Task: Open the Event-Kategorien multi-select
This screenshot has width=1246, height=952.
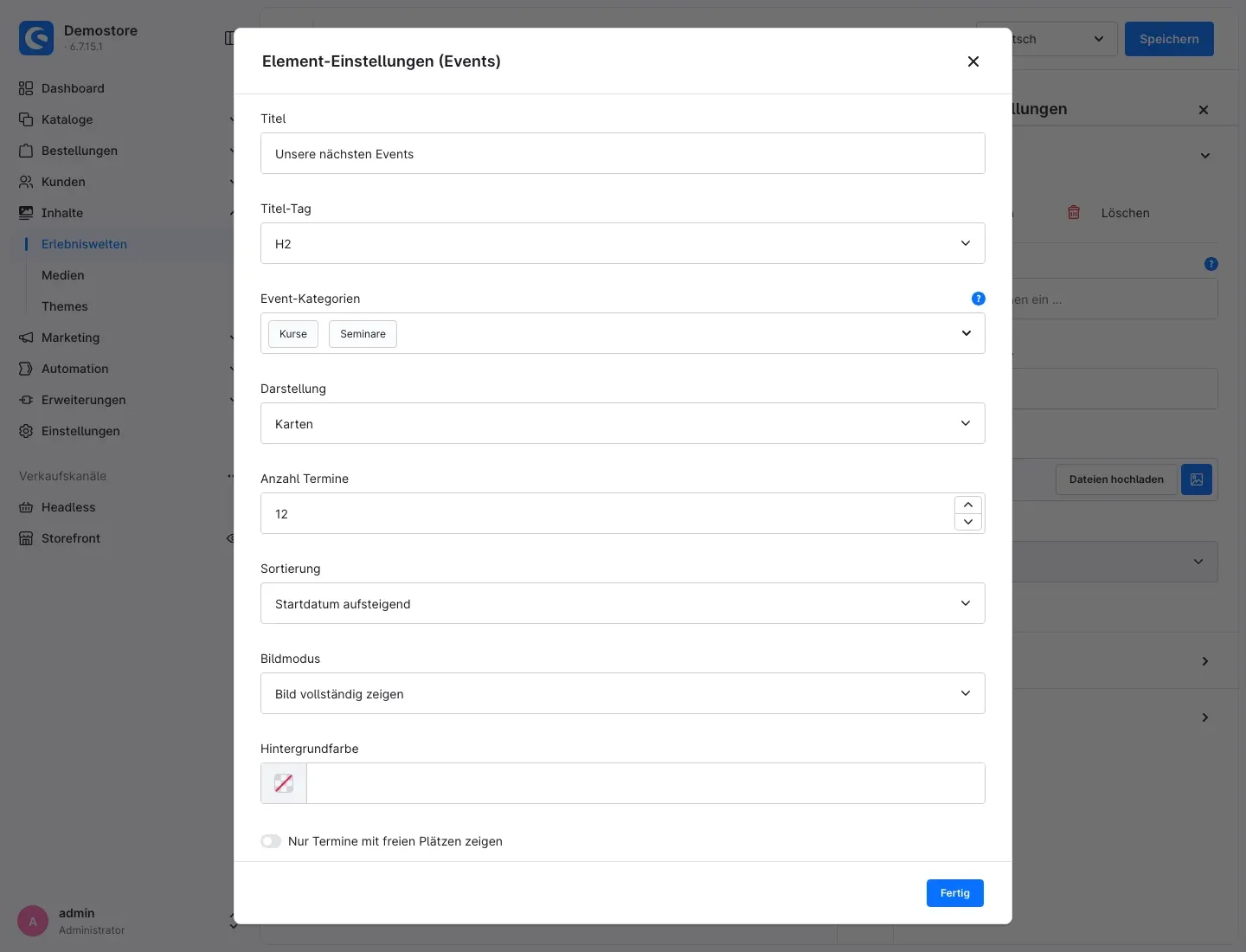Action: (623, 333)
